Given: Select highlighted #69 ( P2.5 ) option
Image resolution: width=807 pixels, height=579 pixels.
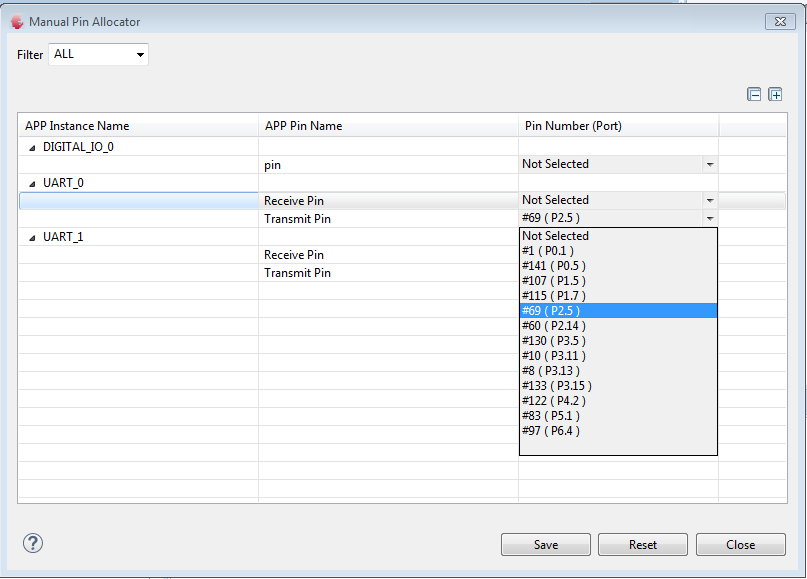Looking at the screenshot, I should (618, 310).
